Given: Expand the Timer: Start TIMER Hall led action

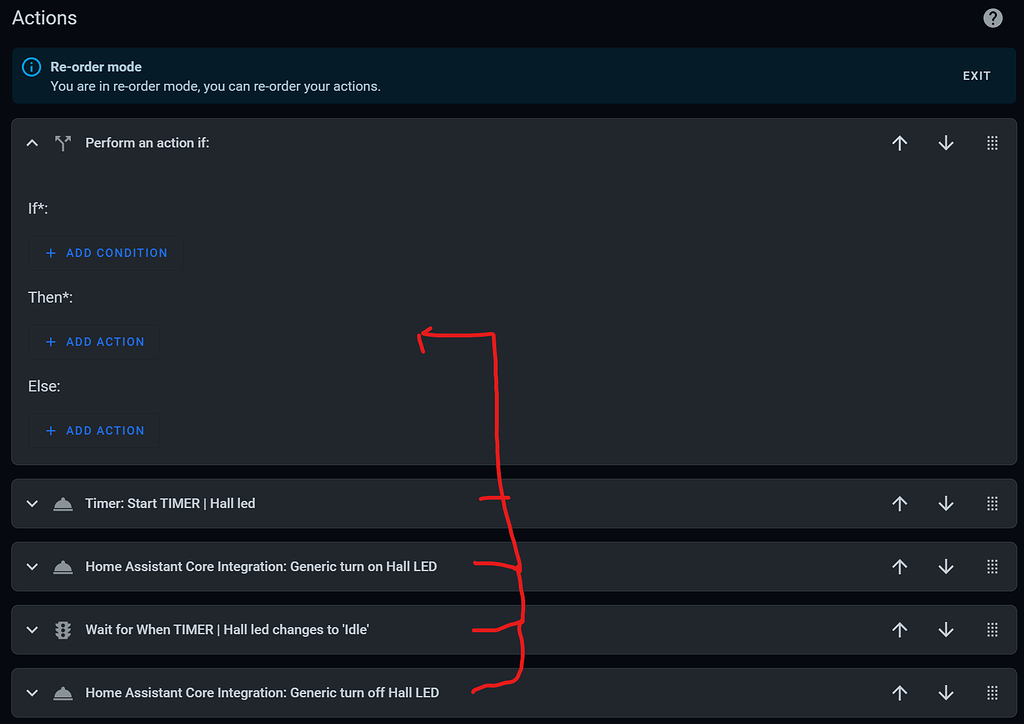Looking at the screenshot, I should pos(31,503).
